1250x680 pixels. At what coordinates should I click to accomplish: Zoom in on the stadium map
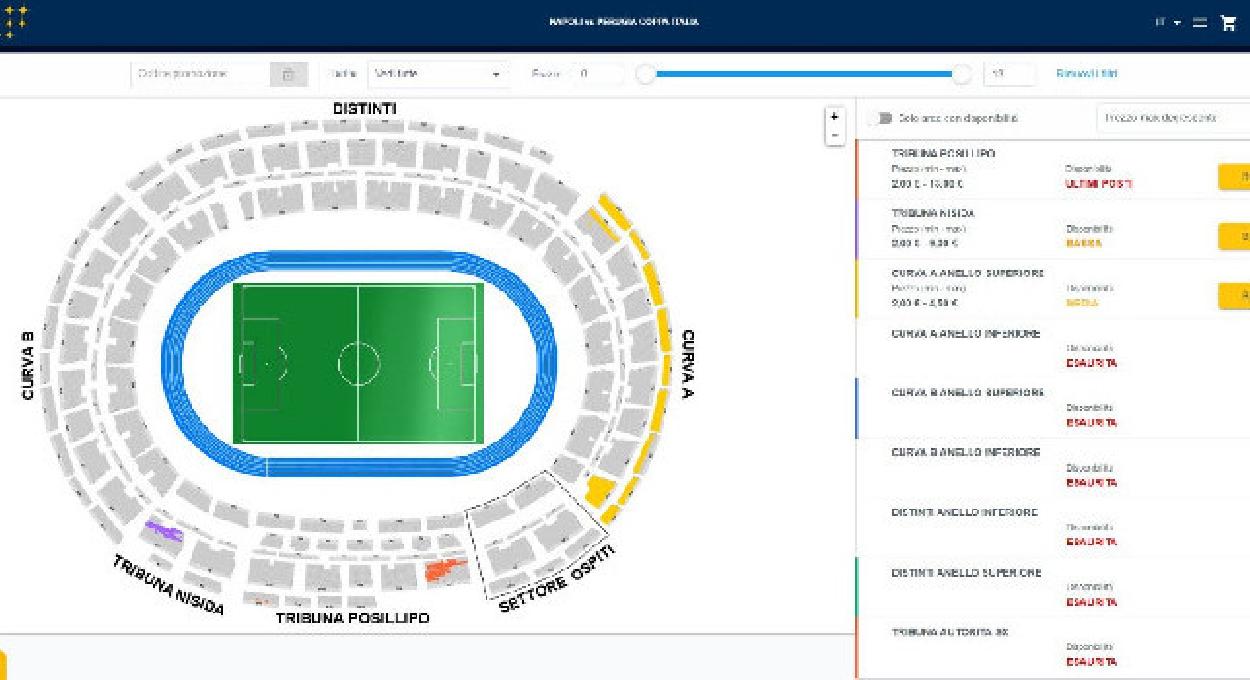pos(836,116)
